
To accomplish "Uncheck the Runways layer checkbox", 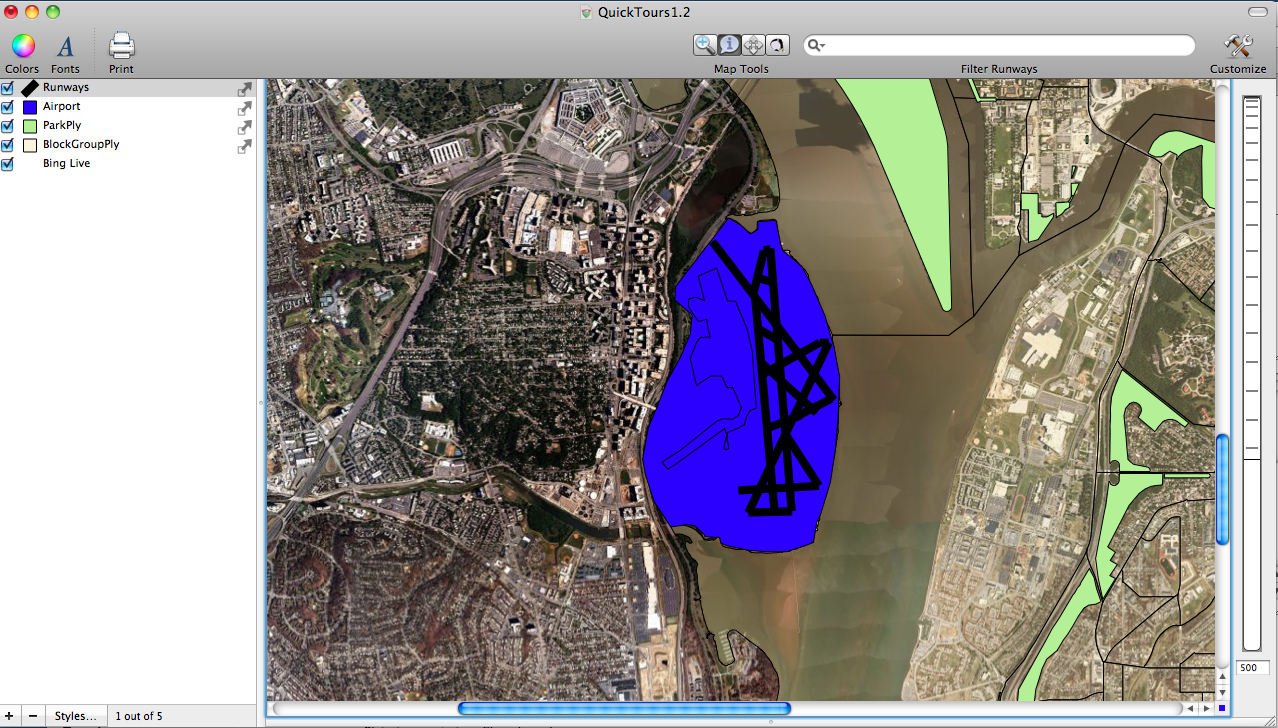I will (8, 88).
